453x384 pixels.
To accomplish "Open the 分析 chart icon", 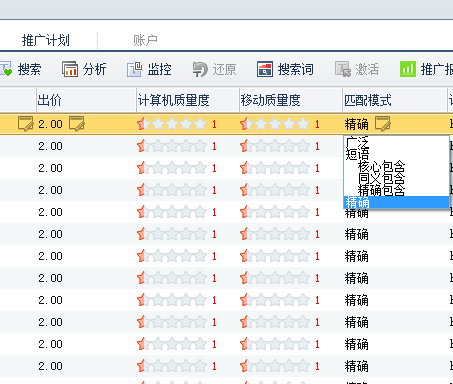I will pos(70,69).
